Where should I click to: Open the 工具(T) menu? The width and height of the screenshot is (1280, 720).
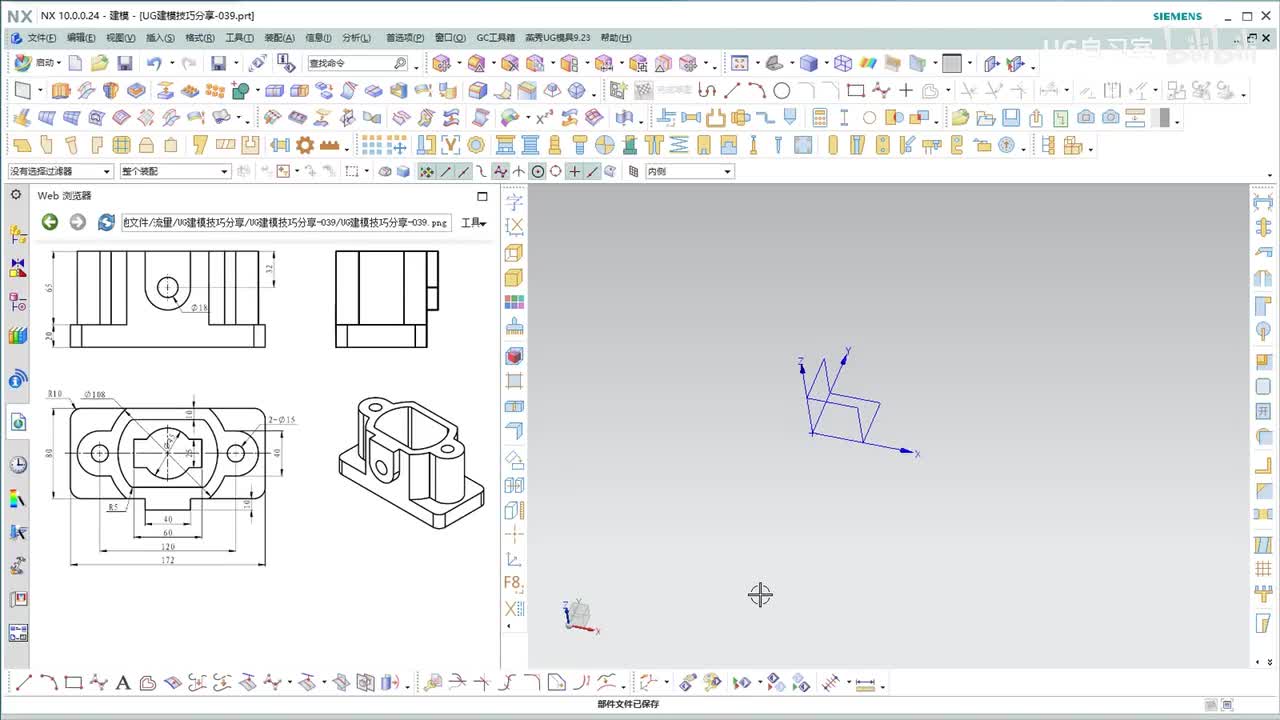coord(240,38)
